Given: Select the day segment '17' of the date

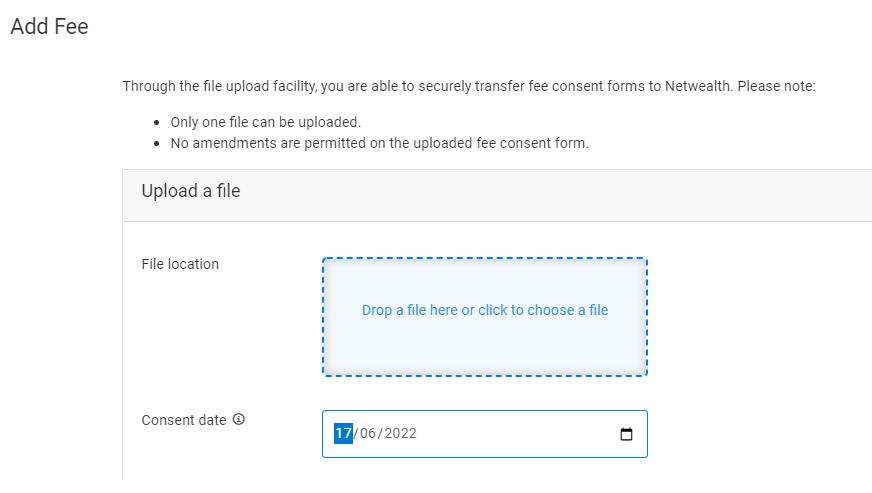Looking at the screenshot, I should tap(343, 434).
